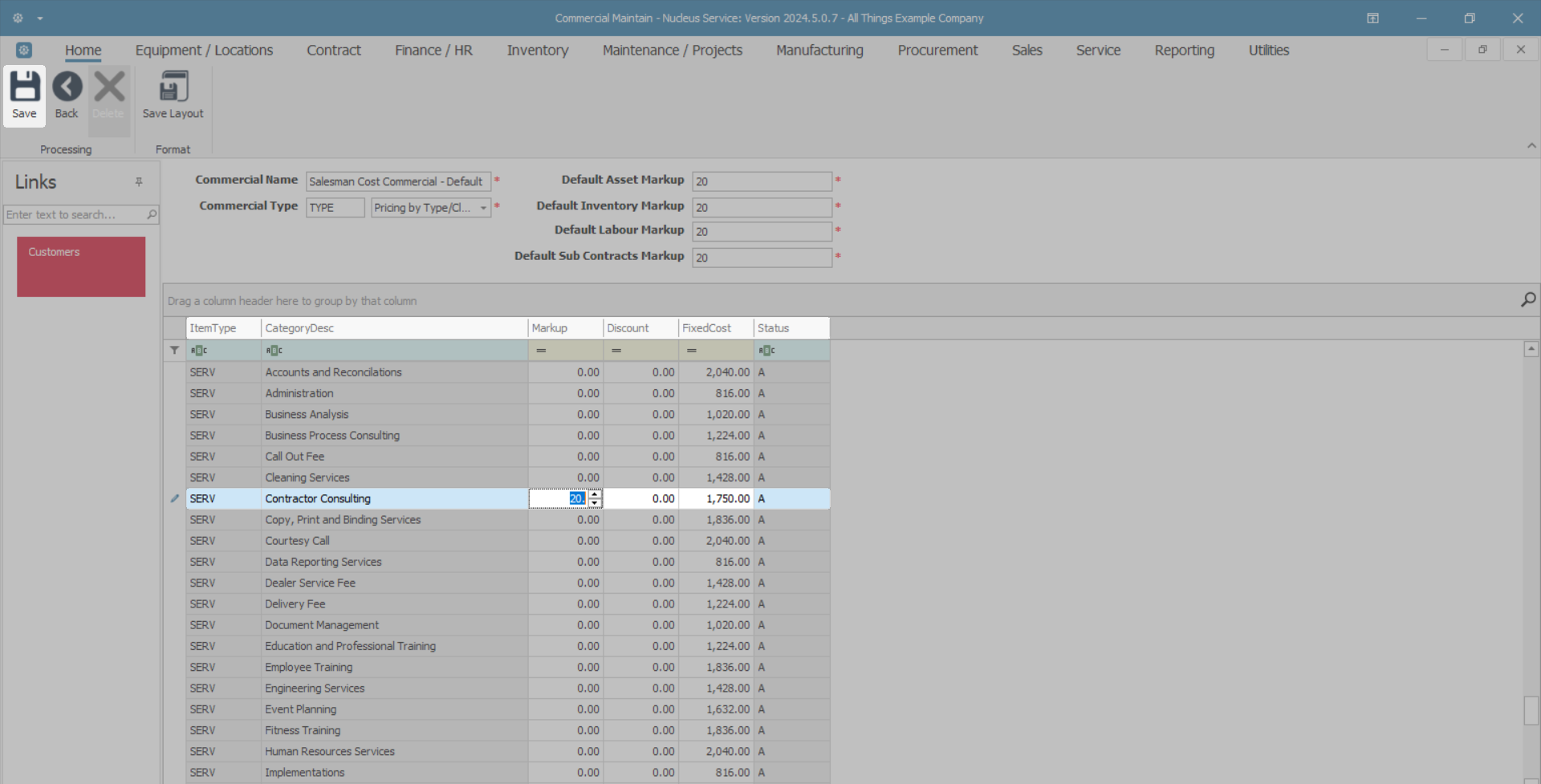Click the Links search box magnifier
1541x784 pixels.
(x=152, y=214)
